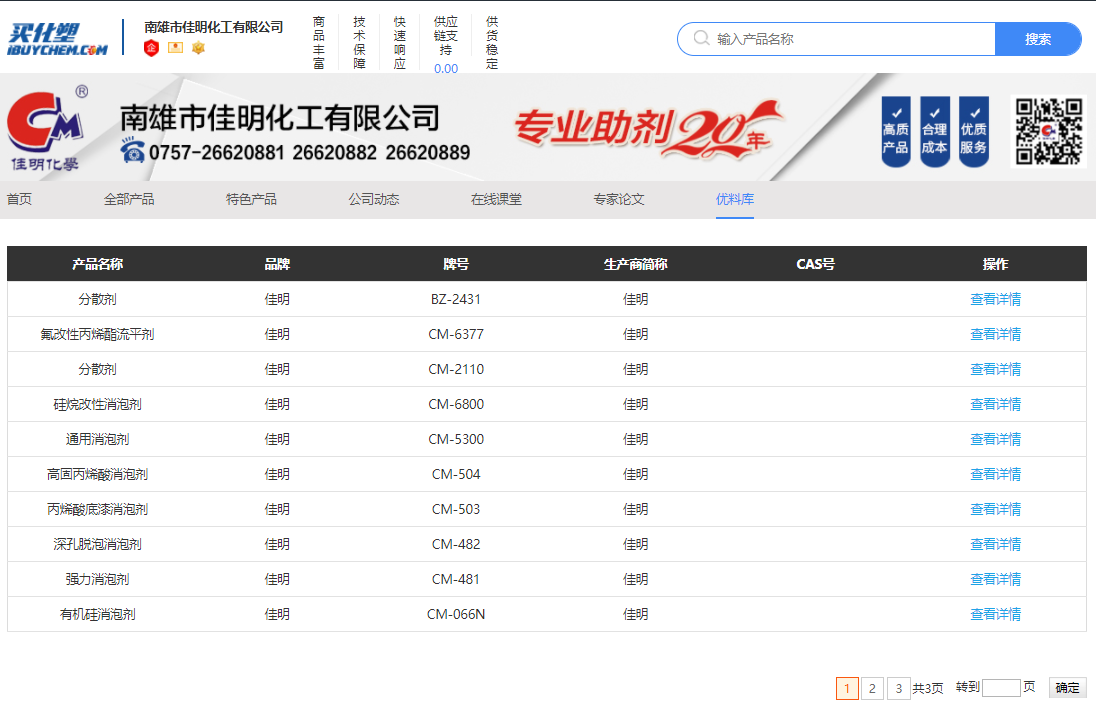1096x712 pixels.
Task: Click the QR code image
Action: [1048, 131]
